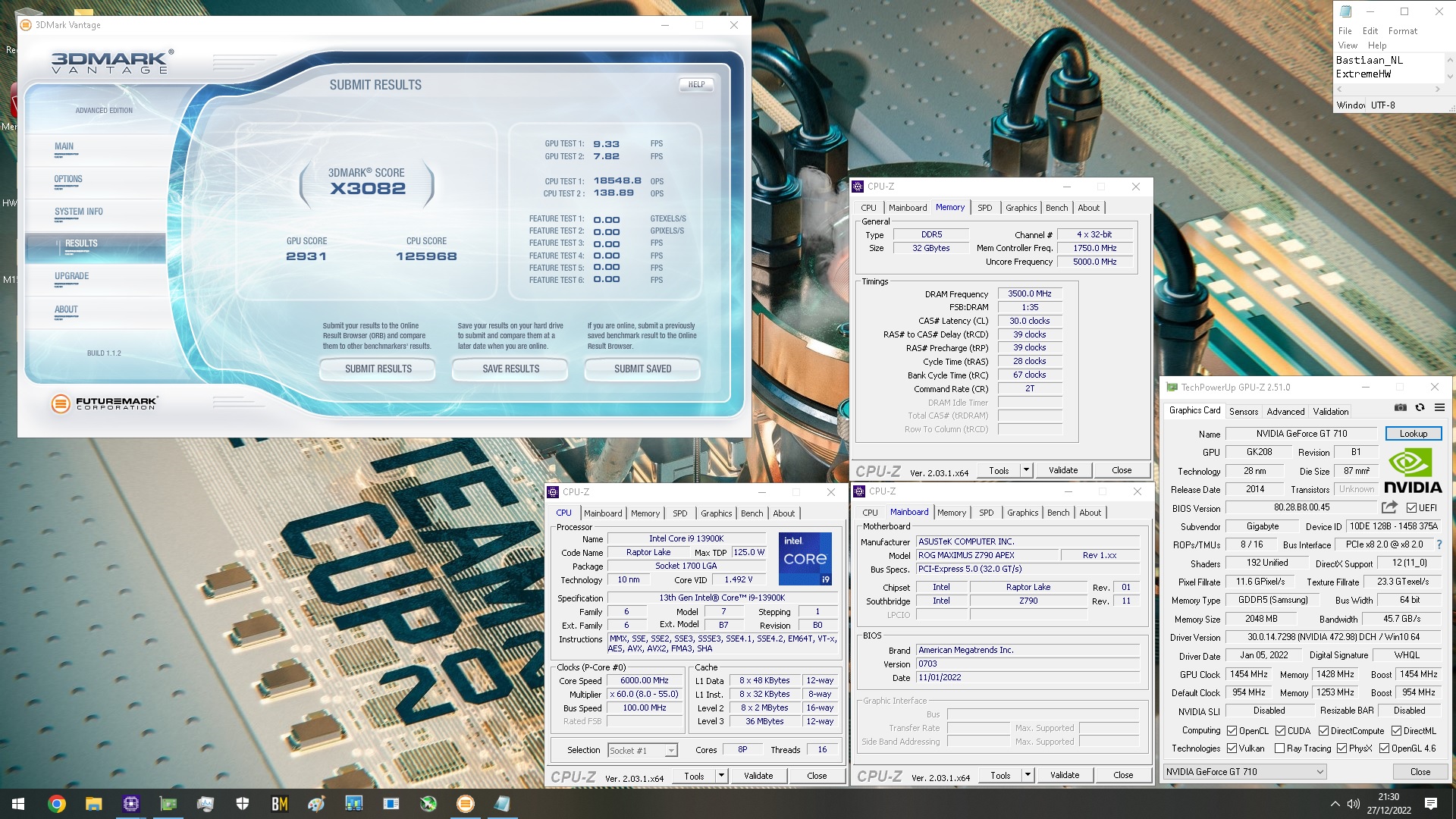Open the green arrow app on the taskbar
This screenshot has width=1456, height=819.
coord(428,804)
